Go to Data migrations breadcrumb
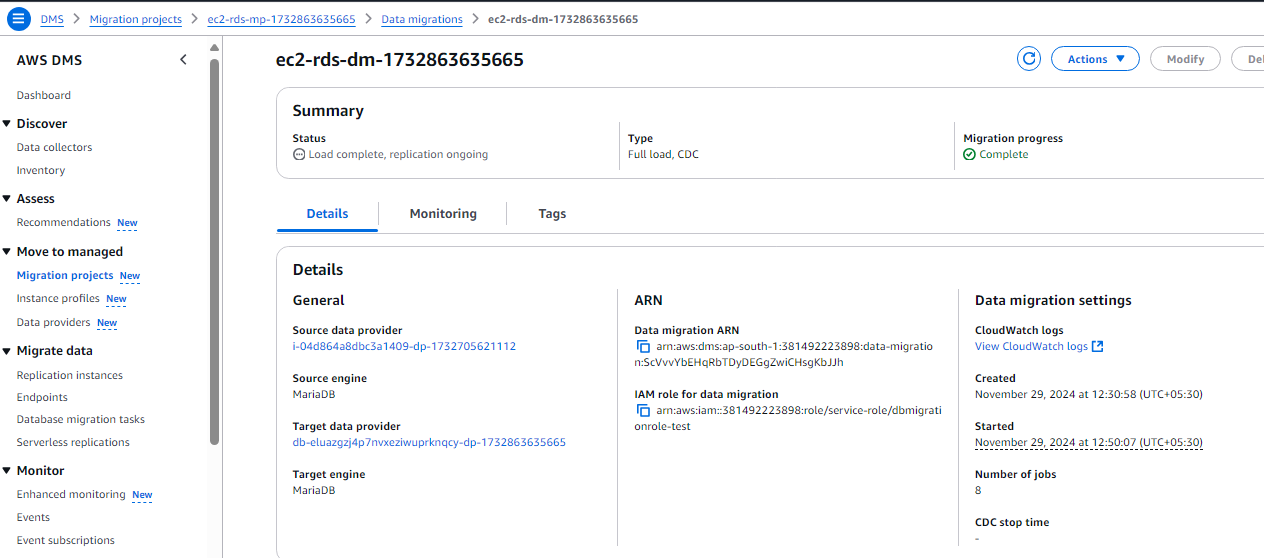 click(x=422, y=19)
